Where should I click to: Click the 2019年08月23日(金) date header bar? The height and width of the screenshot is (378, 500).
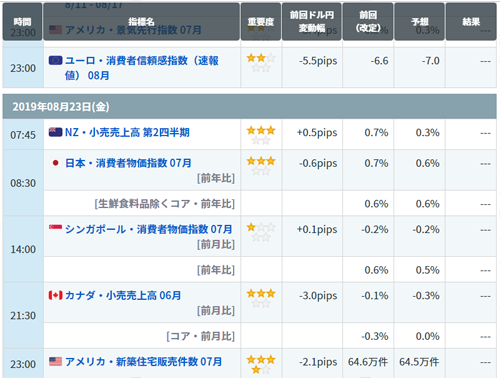249,107
